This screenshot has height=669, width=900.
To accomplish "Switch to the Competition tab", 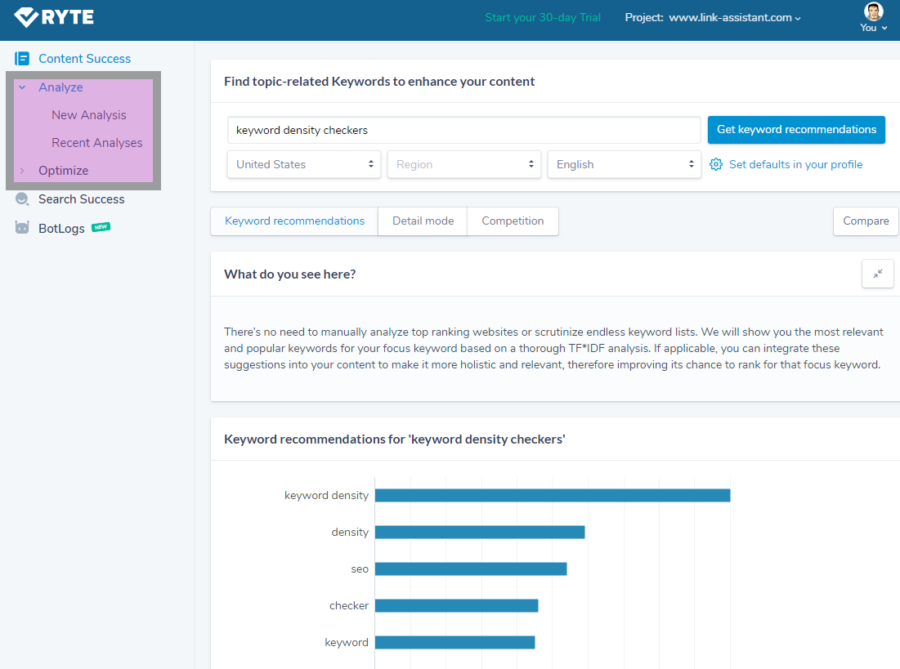I will [513, 221].
